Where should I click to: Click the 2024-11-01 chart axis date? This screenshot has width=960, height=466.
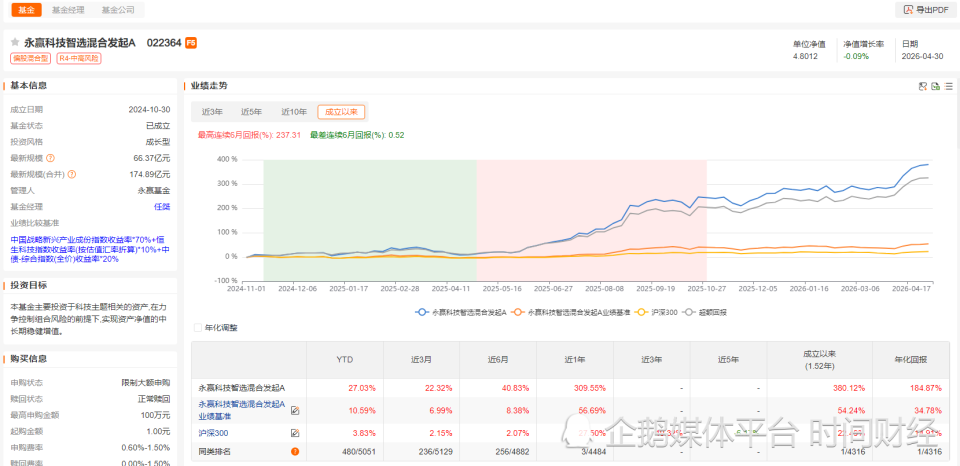pos(246,287)
